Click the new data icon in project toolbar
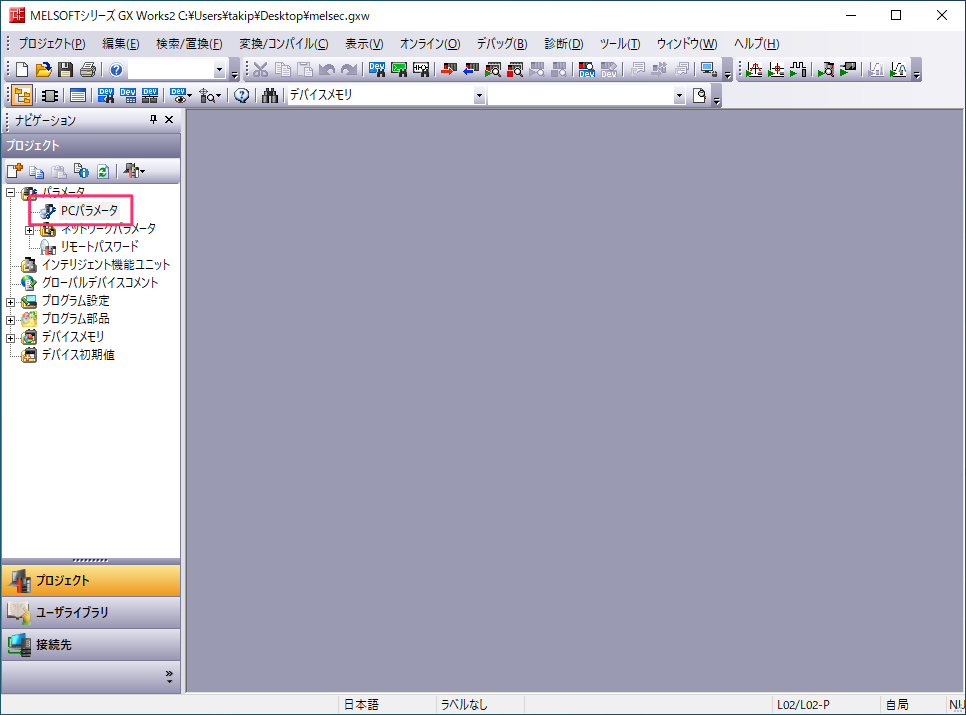966x715 pixels. tap(15, 171)
